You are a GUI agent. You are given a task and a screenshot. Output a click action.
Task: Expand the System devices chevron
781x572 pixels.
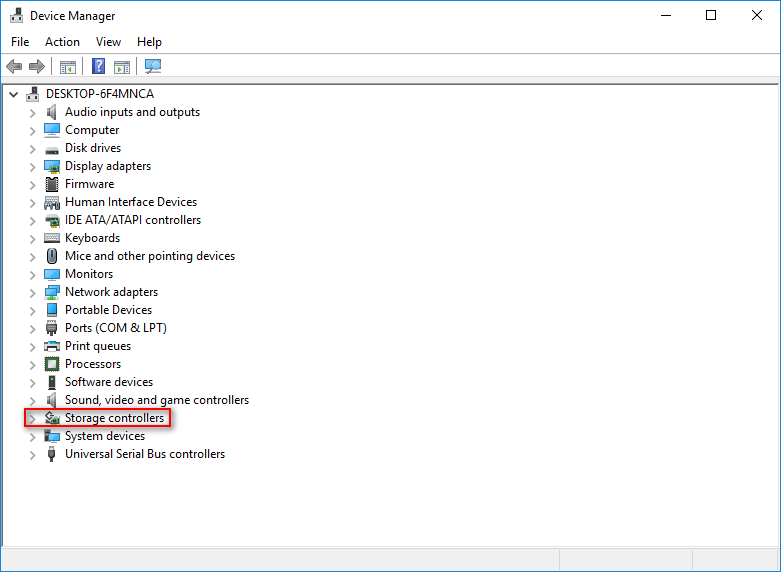[32, 436]
